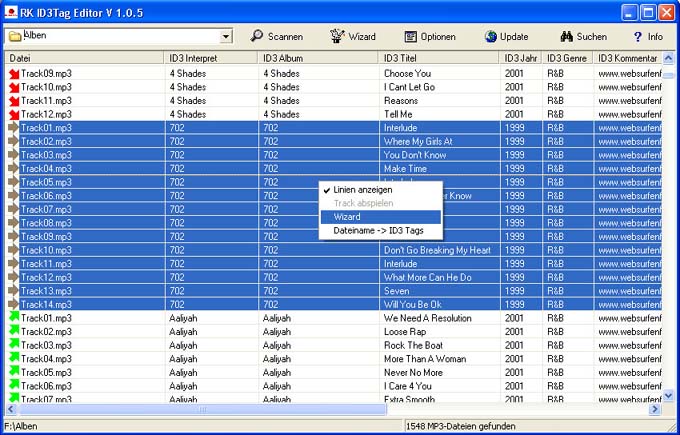Click the ID3 Jahr column header
The image size is (680, 435).
point(521,58)
